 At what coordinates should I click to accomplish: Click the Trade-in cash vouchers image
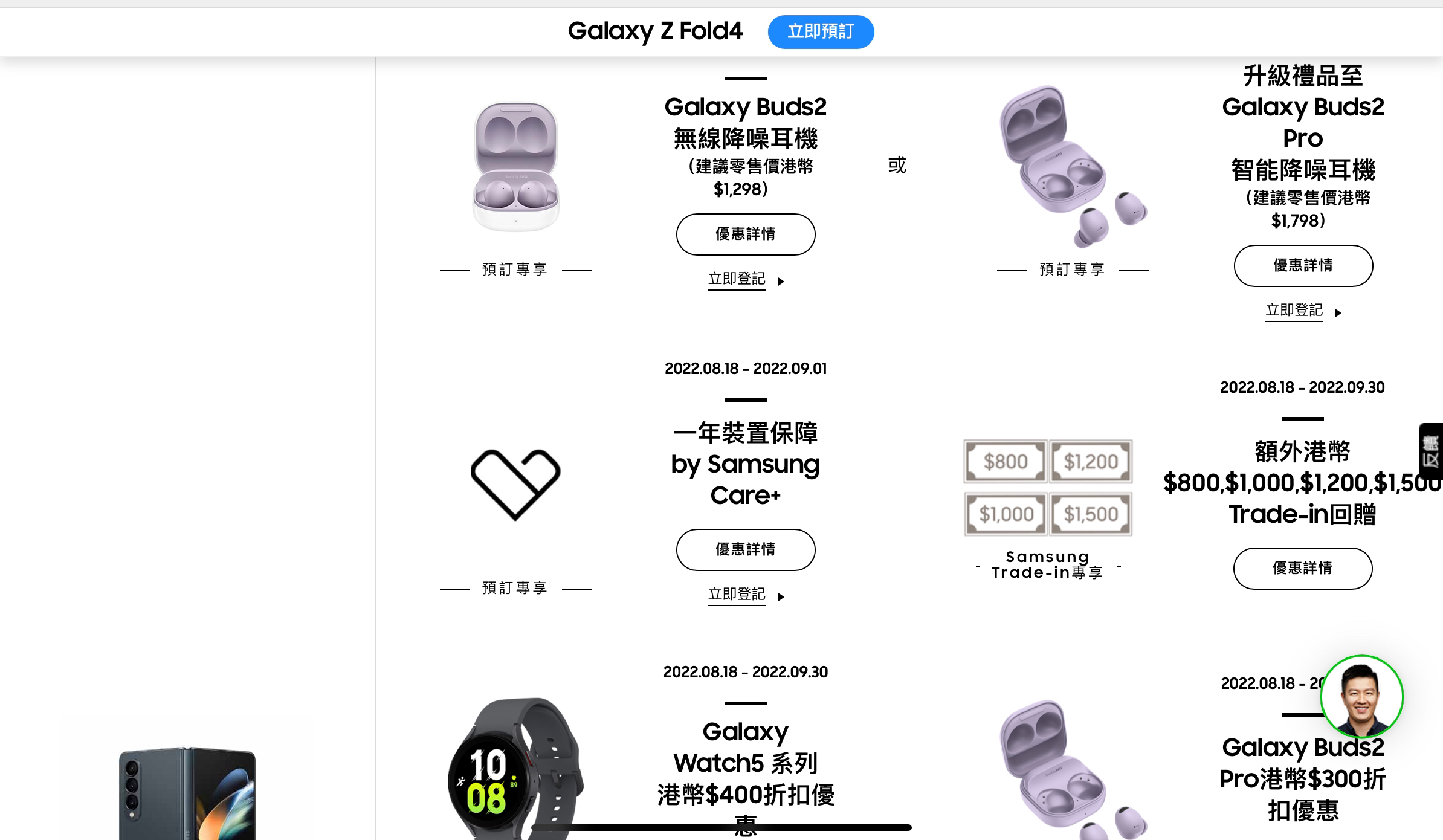coord(1048,488)
